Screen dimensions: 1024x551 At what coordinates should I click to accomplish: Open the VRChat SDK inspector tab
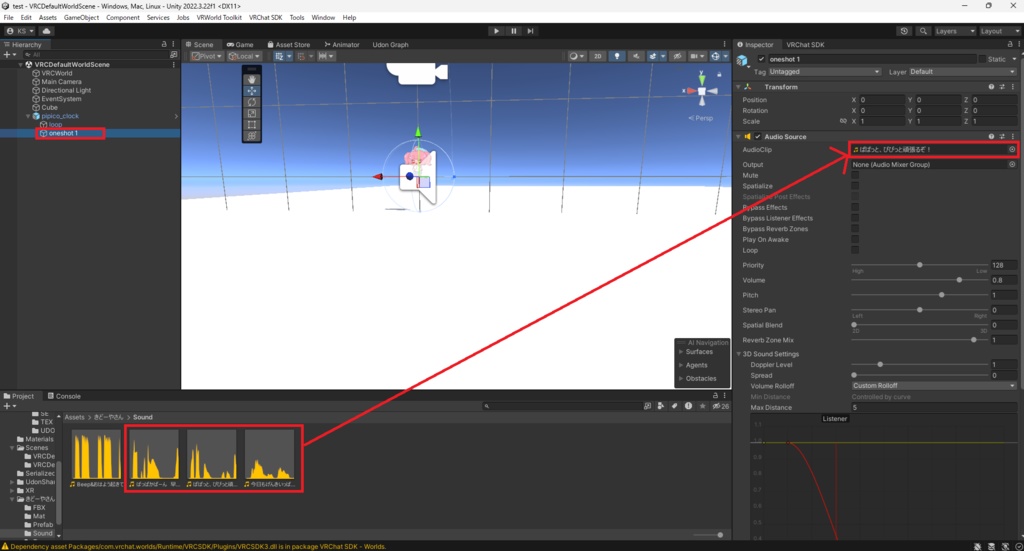click(x=805, y=44)
